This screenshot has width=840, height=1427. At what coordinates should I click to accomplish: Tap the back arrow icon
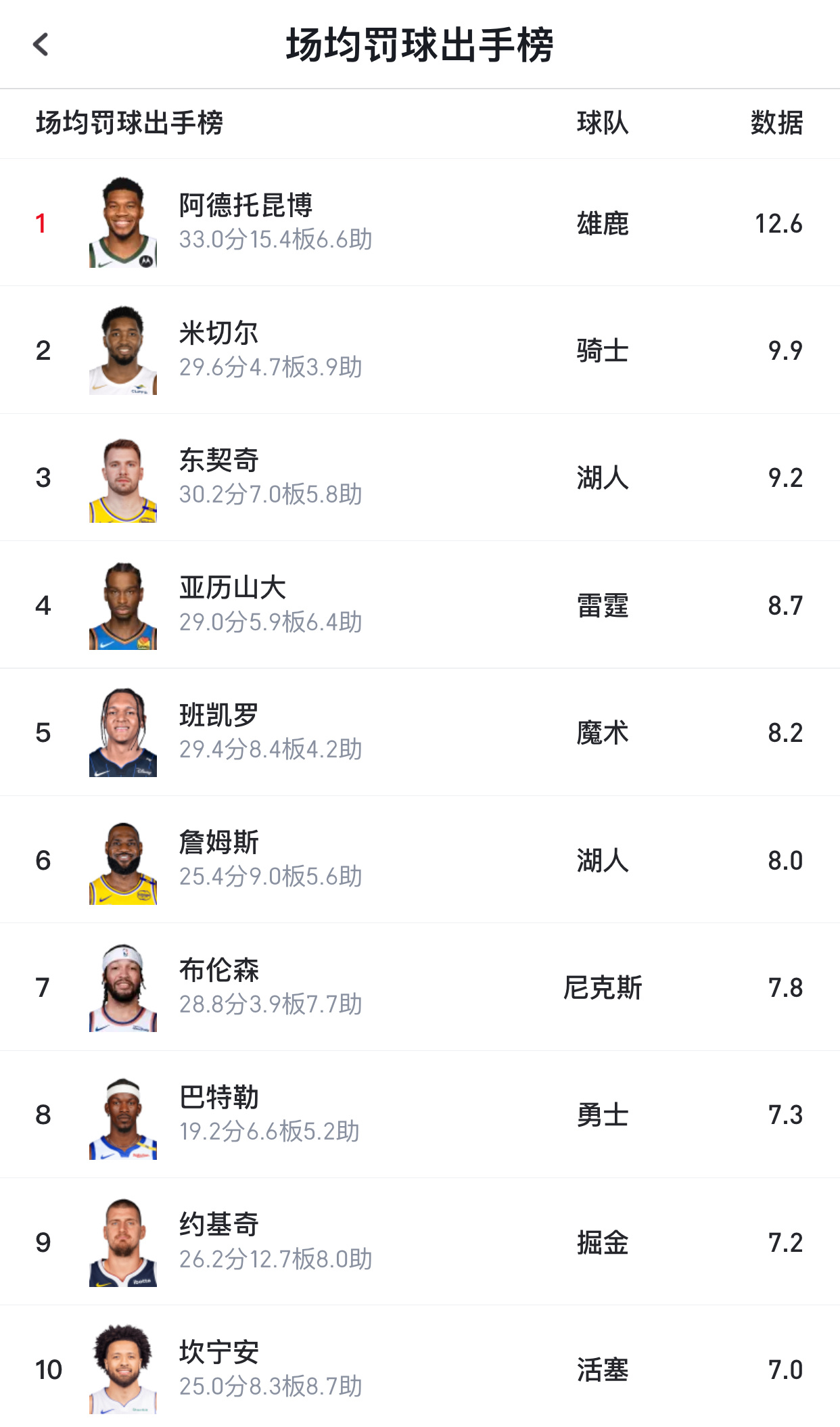[41, 45]
